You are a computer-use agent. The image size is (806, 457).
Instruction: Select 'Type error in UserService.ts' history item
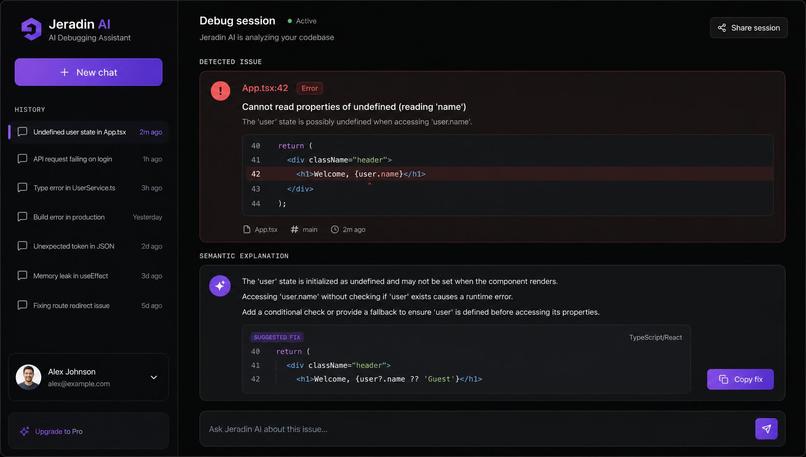click(x=88, y=188)
